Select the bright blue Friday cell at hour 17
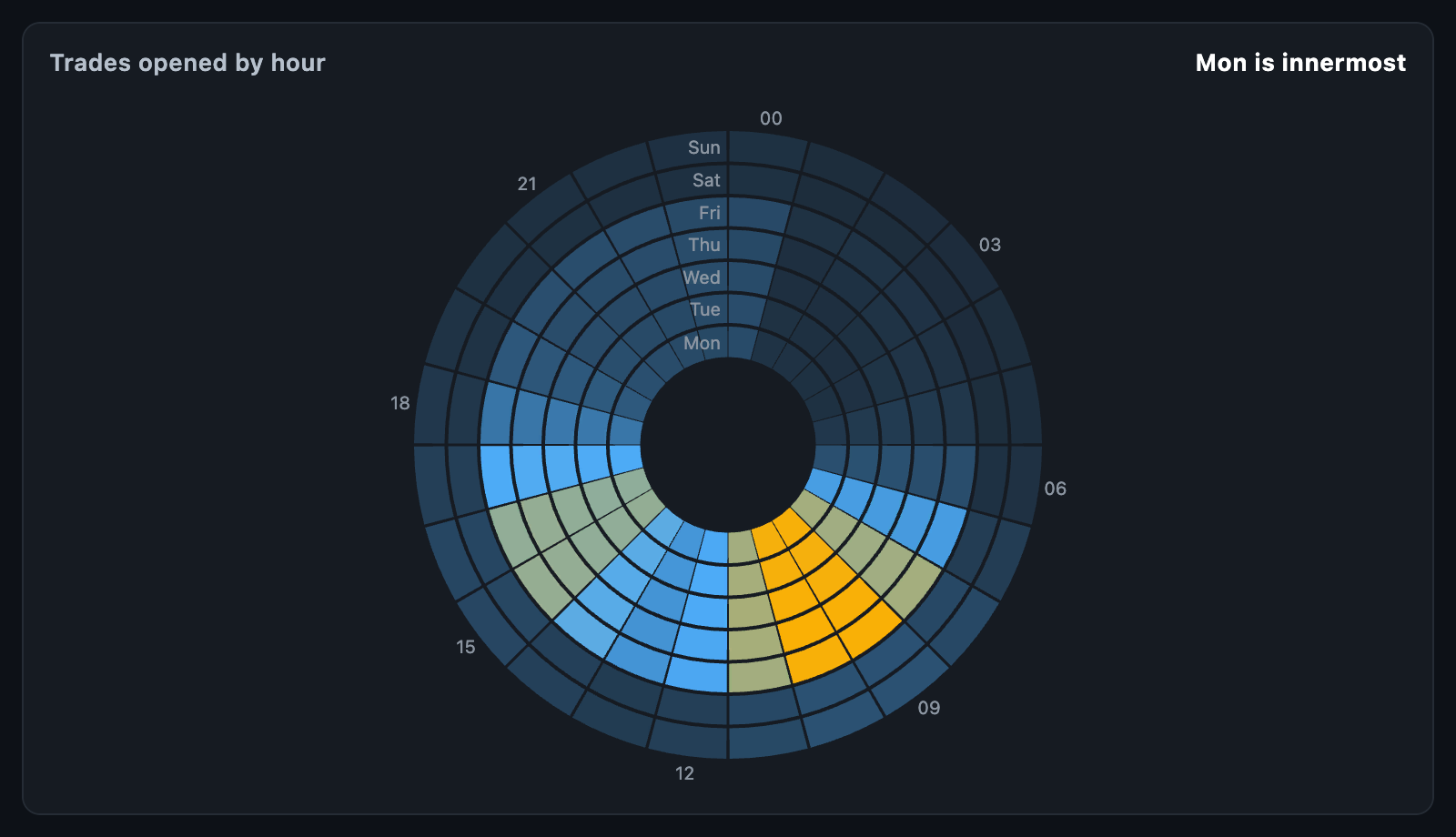The width and height of the screenshot is (1456, 837). point(496,477)
